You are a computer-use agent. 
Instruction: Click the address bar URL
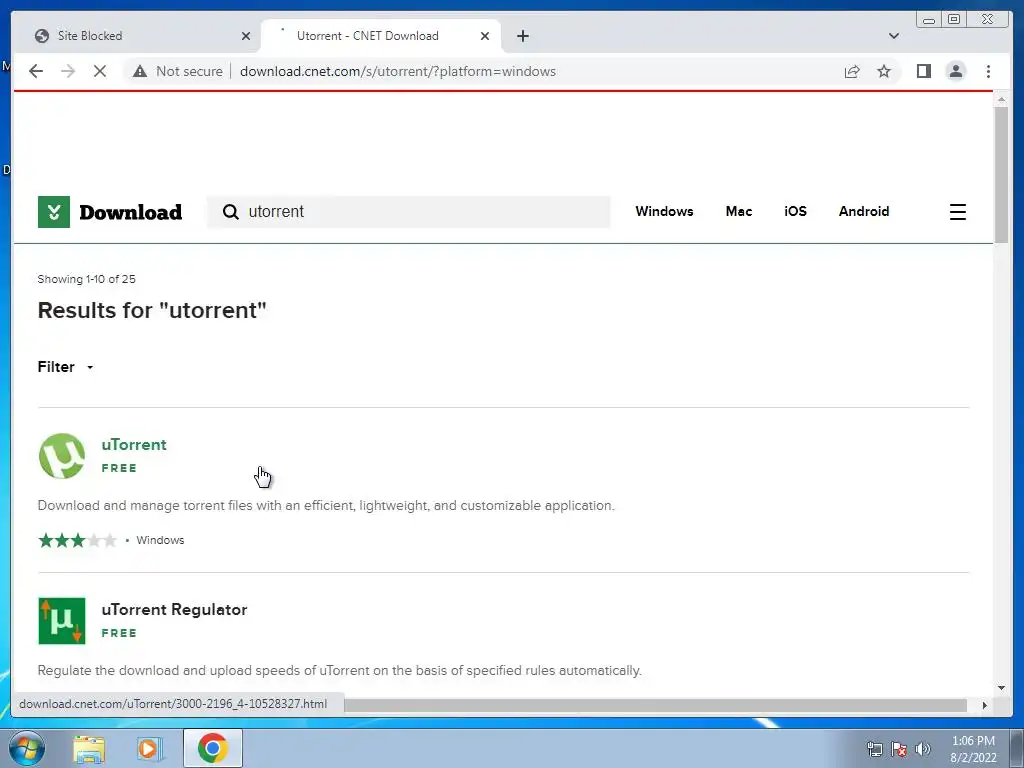coord(398,71)
